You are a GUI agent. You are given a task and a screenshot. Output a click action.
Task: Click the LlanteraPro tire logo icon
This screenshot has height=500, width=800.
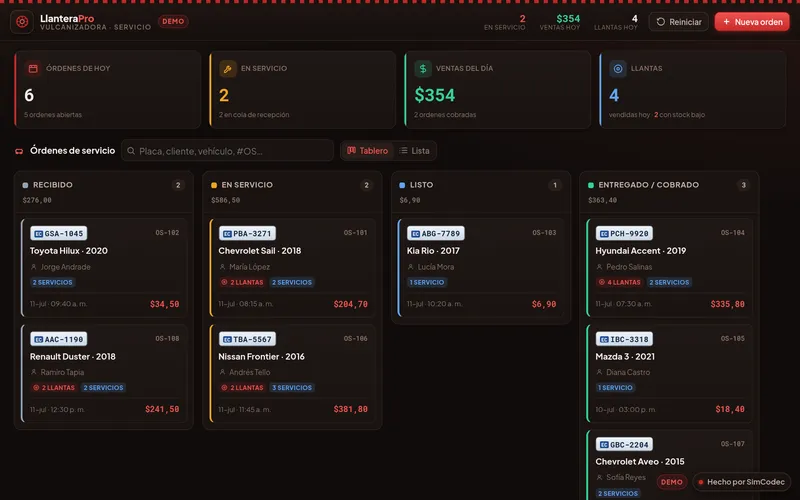[22, 22]
